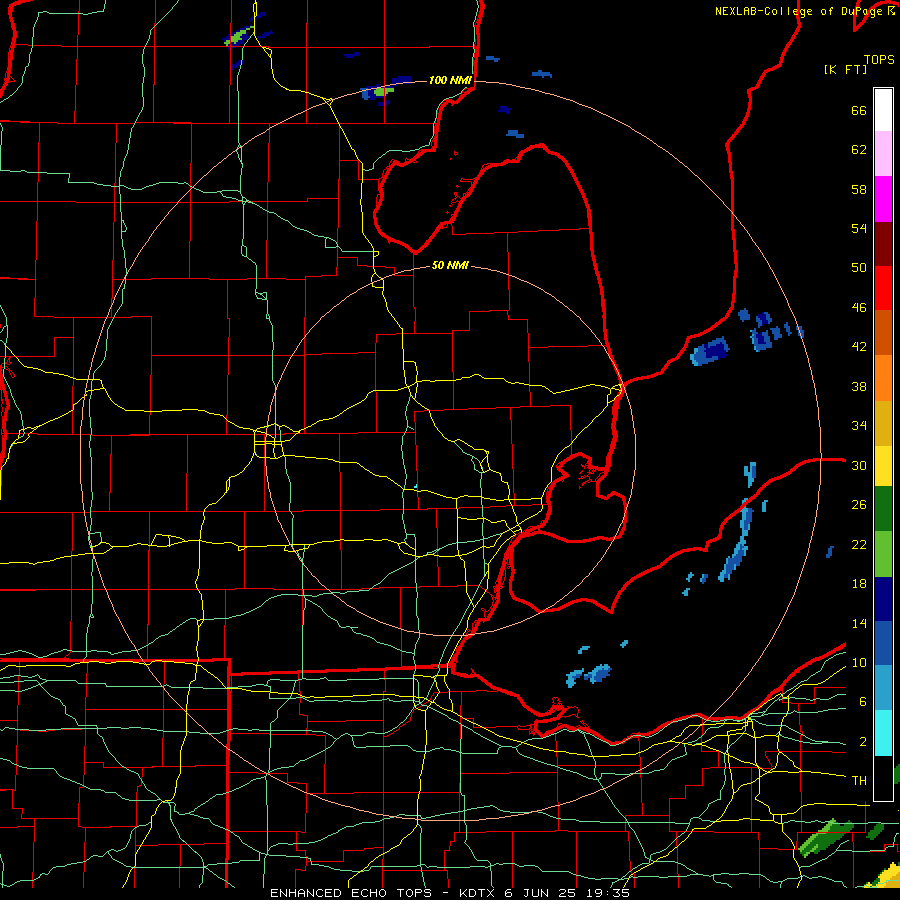This screenshot has height=900, width=900.
Task: Click the 'NEXLAB-College of DuPage' header text
Action: (800, 11)
